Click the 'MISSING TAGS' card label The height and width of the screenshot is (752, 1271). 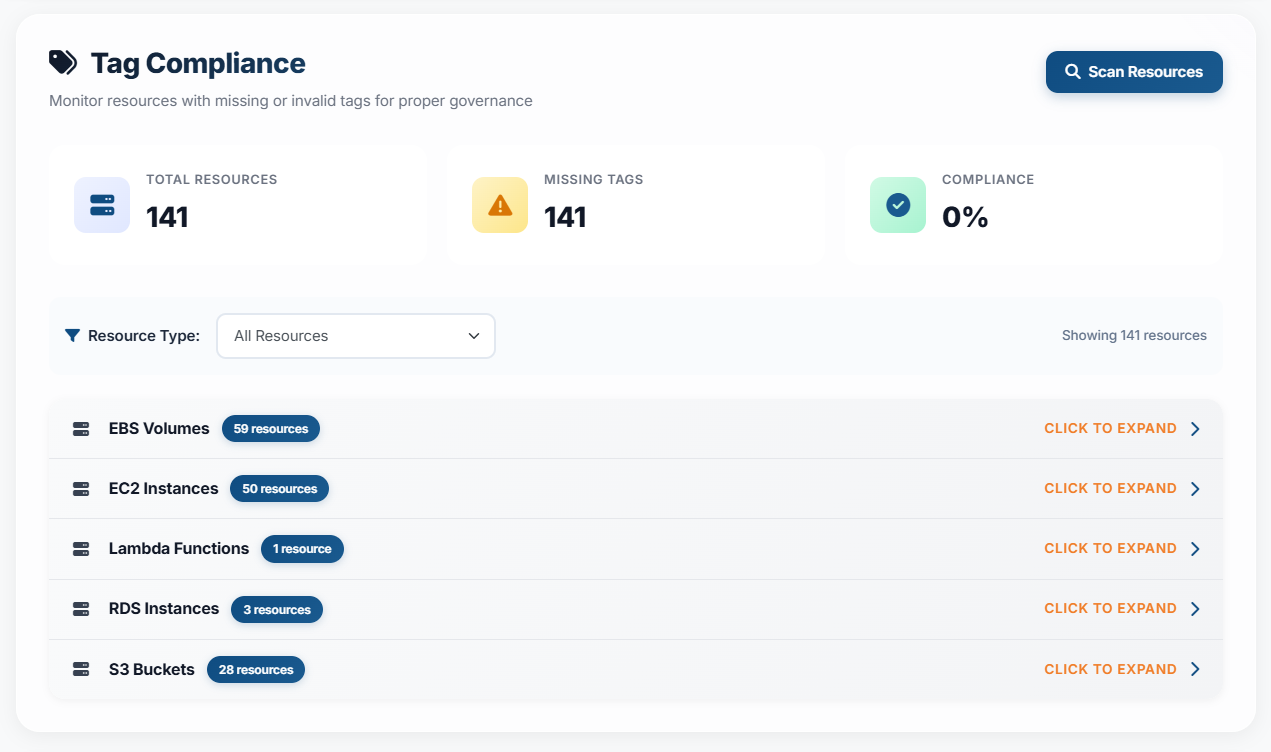click(594, 180)
